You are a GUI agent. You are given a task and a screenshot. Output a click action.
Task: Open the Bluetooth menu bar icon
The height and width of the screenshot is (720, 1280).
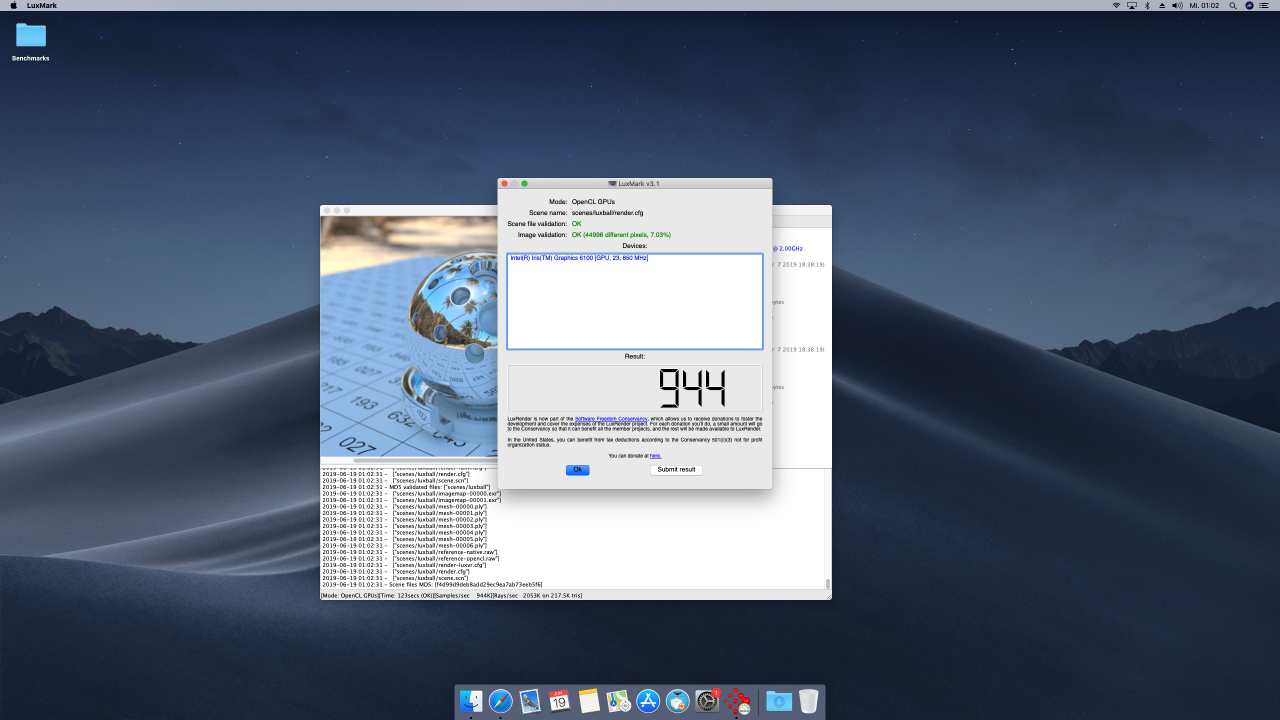coord(1146,6)
